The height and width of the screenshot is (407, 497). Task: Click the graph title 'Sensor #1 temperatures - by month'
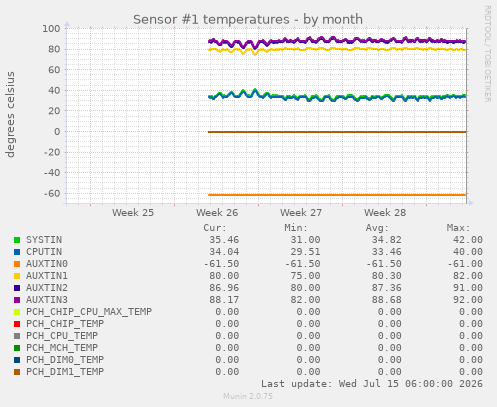248,19
